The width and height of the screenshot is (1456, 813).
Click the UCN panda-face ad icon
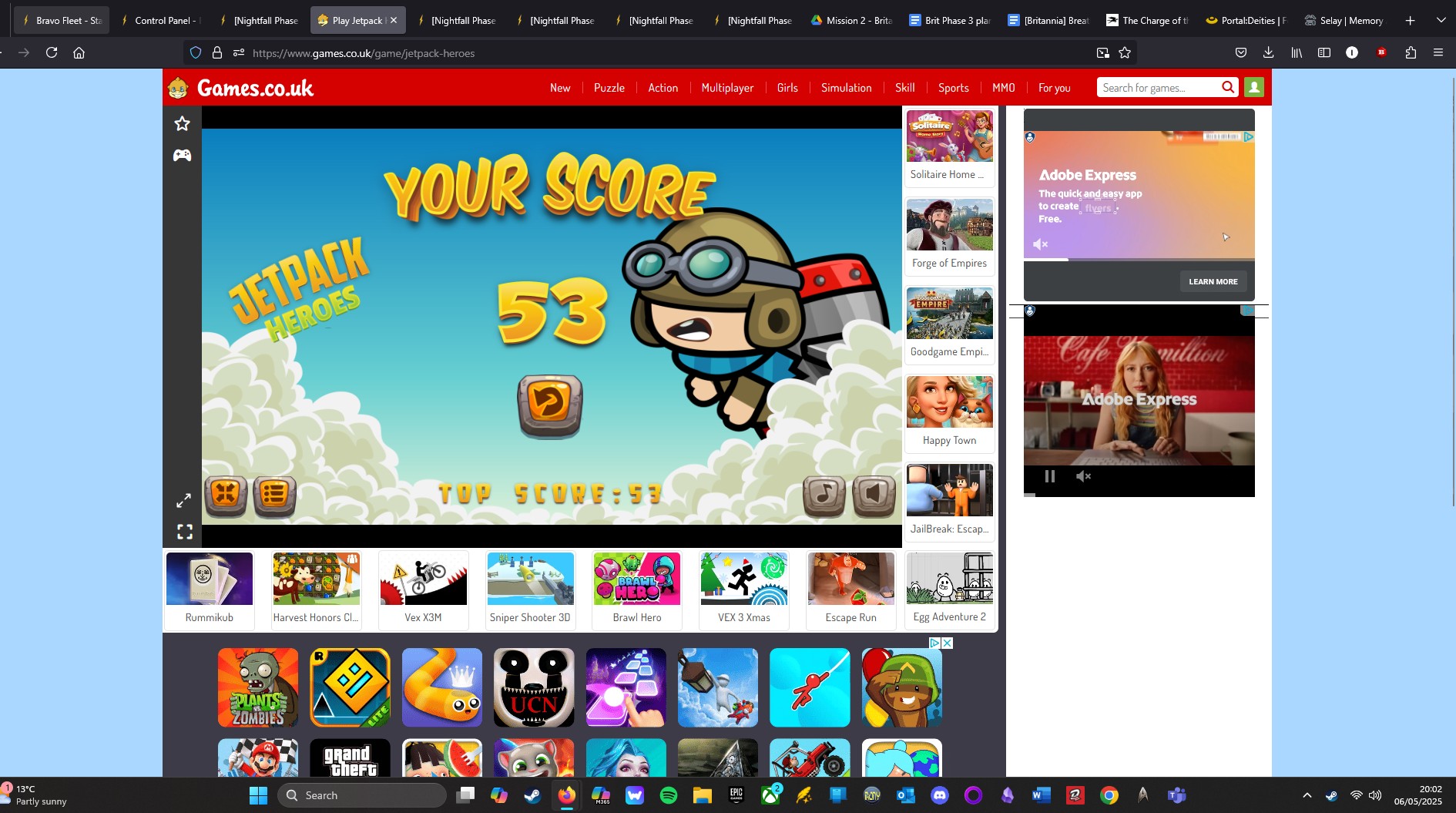click(x=534, y=687)
